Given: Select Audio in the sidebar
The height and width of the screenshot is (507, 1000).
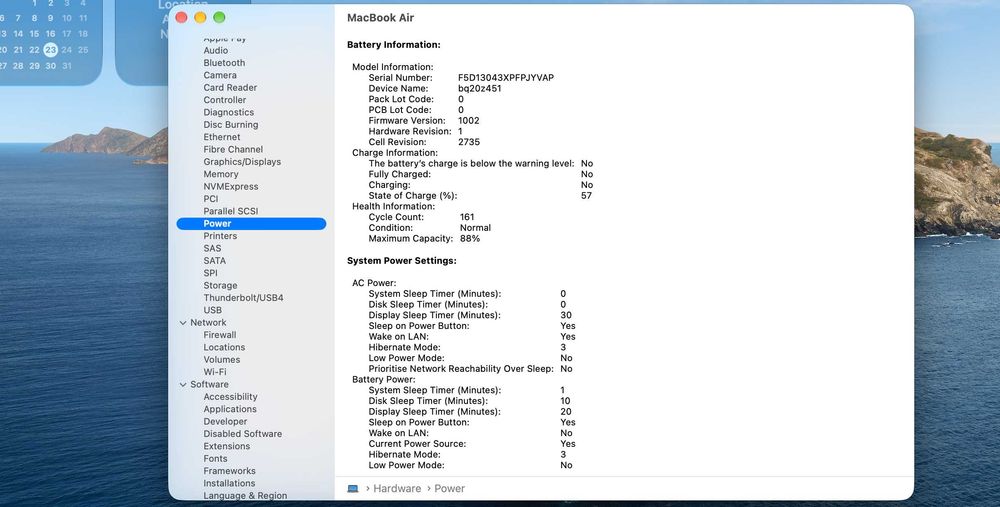Looking at the screenshot, I should coord(216,50).
